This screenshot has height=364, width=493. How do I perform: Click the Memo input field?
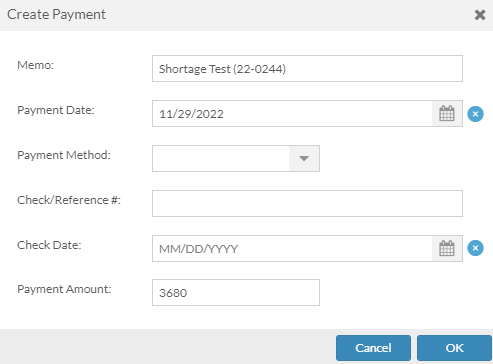(x=307, y=69)
